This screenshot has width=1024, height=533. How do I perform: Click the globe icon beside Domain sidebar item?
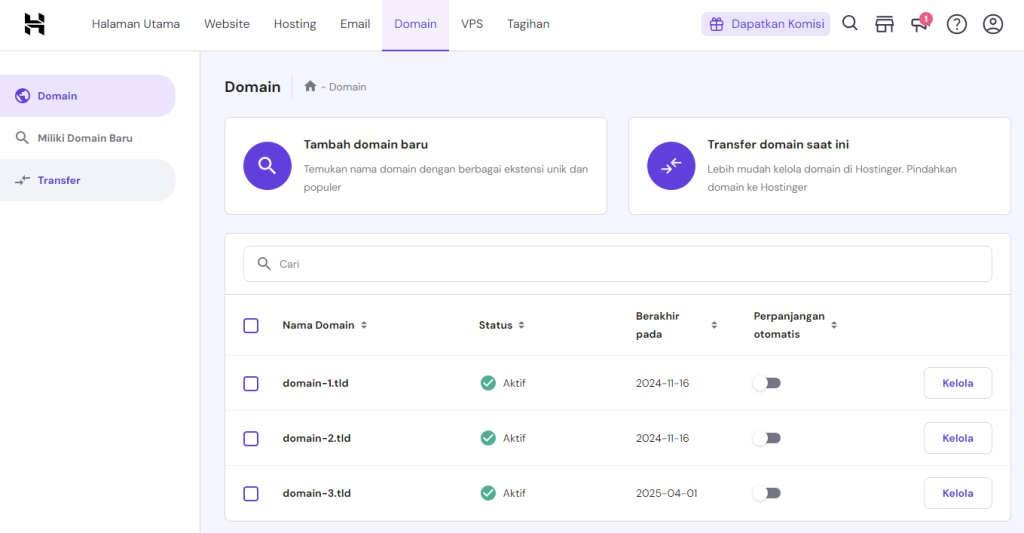pos(22,96)
